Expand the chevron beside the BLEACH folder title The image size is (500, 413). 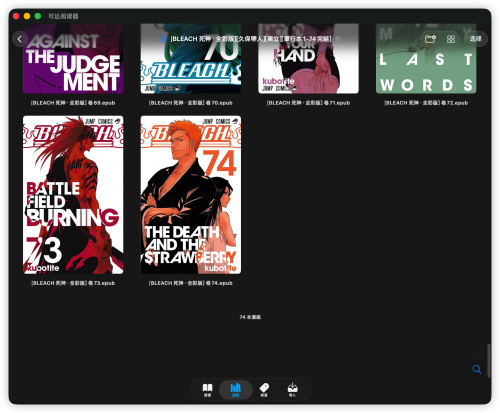(x=337, y=39)
